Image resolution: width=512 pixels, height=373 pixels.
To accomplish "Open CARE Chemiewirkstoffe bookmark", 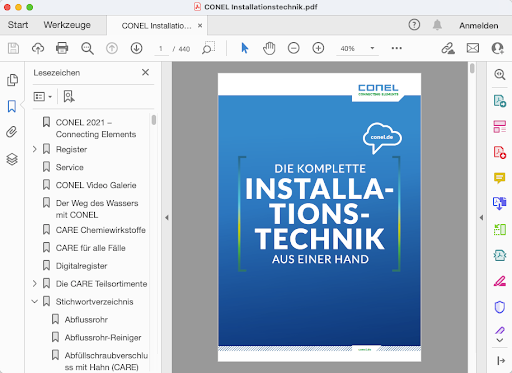I will coord(101,230).
